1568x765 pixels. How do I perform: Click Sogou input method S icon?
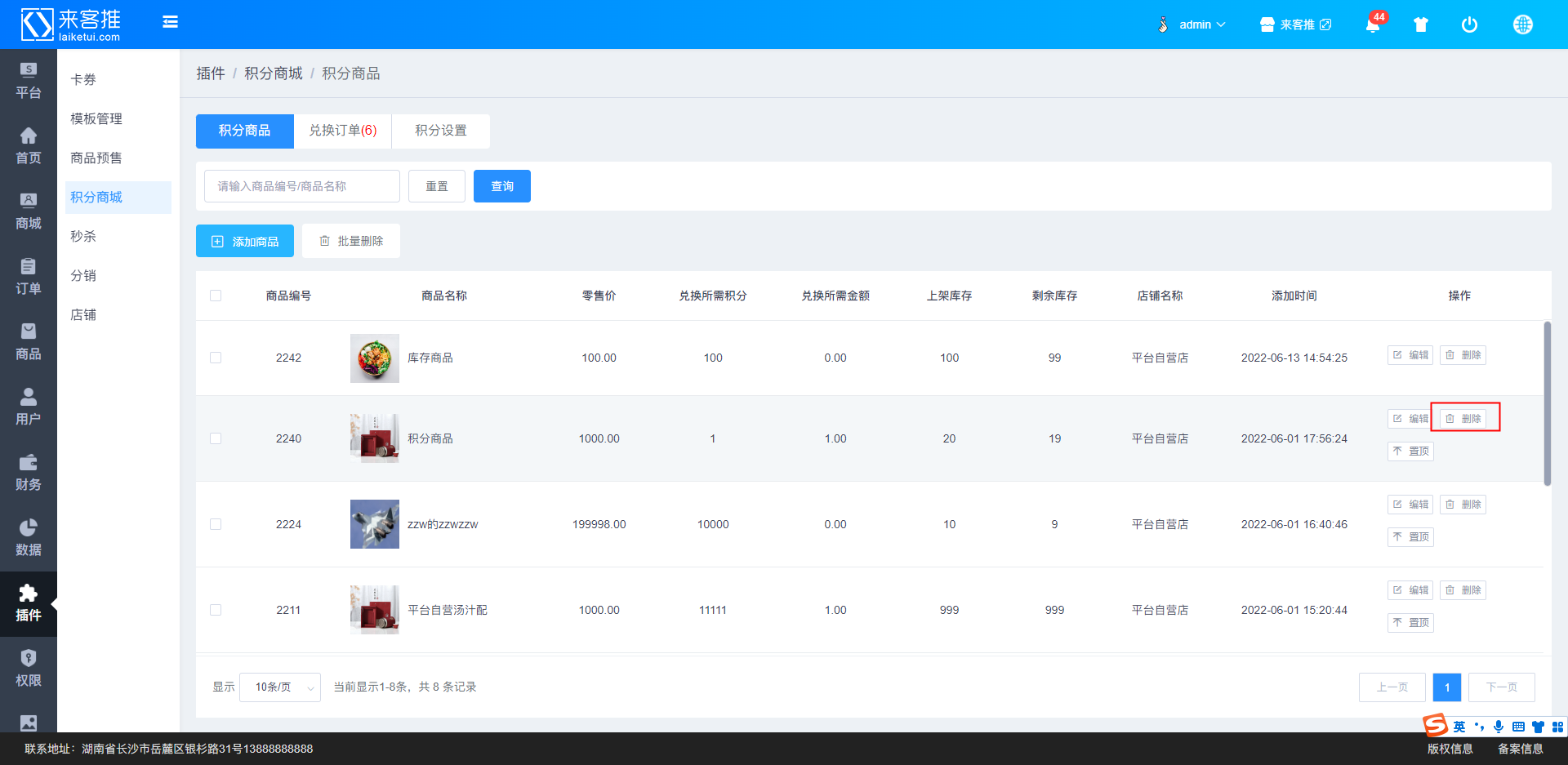point(1435,725)
